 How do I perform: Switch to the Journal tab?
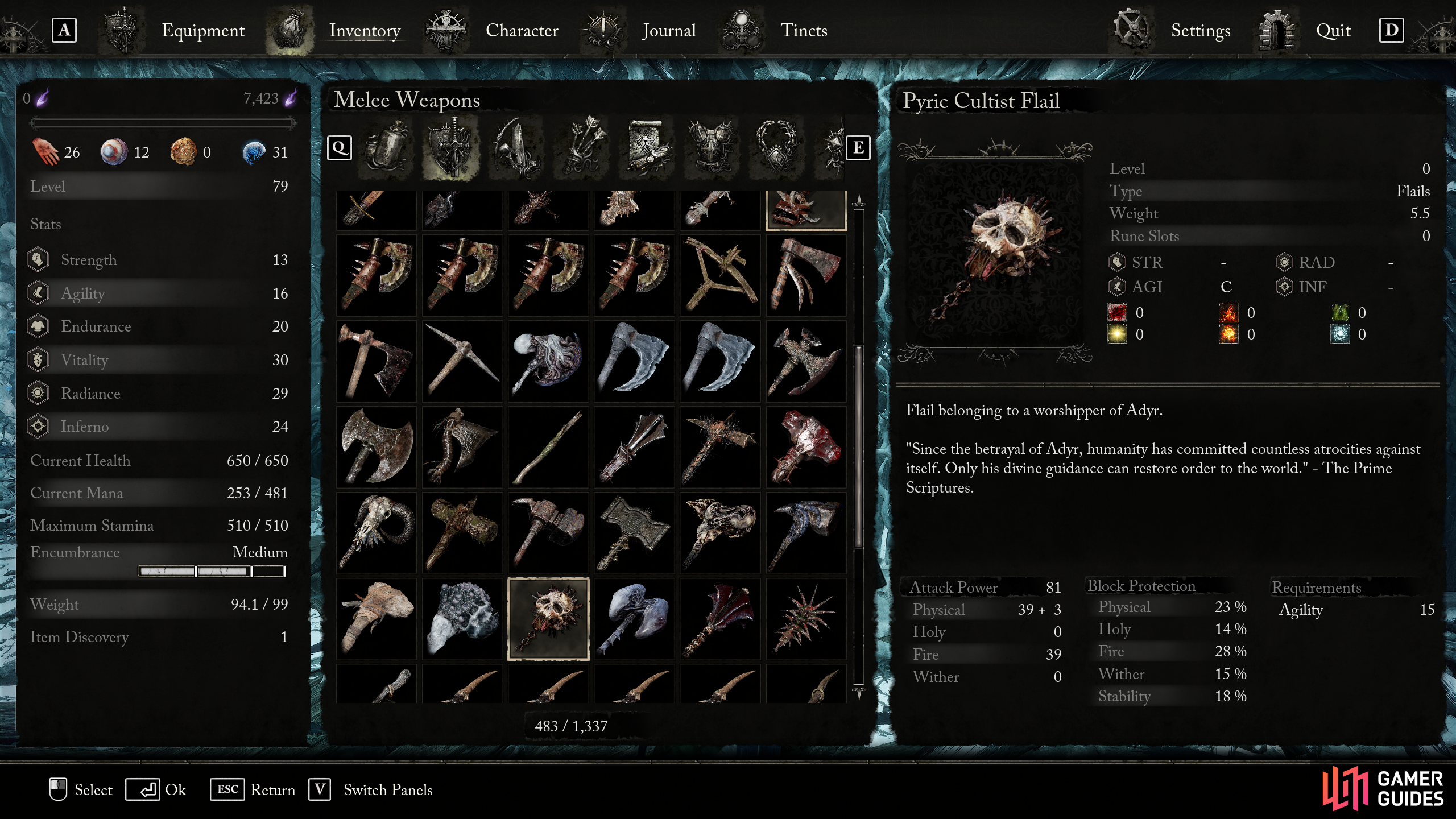[669, 30]
